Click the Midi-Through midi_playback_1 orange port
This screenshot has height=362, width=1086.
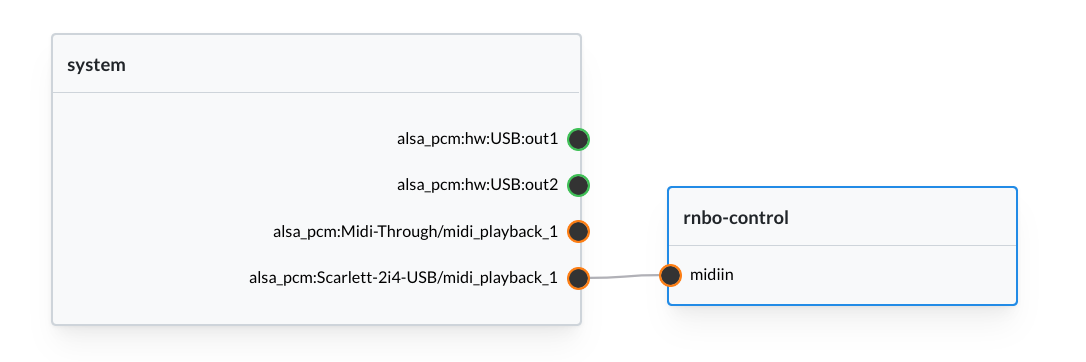pos(578,231)
